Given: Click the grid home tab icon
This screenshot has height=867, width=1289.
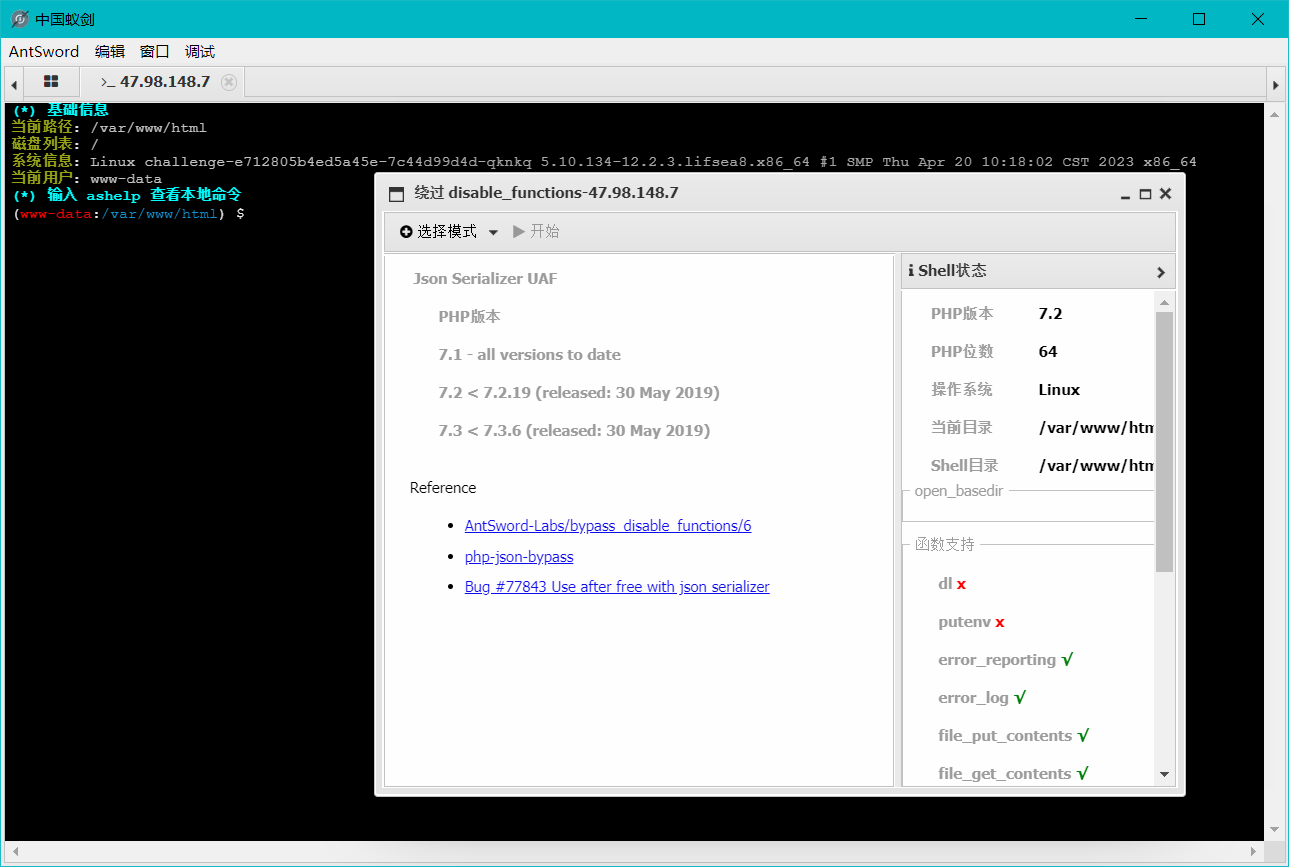Looking at the screenshot, I should (x=51, y=82).
